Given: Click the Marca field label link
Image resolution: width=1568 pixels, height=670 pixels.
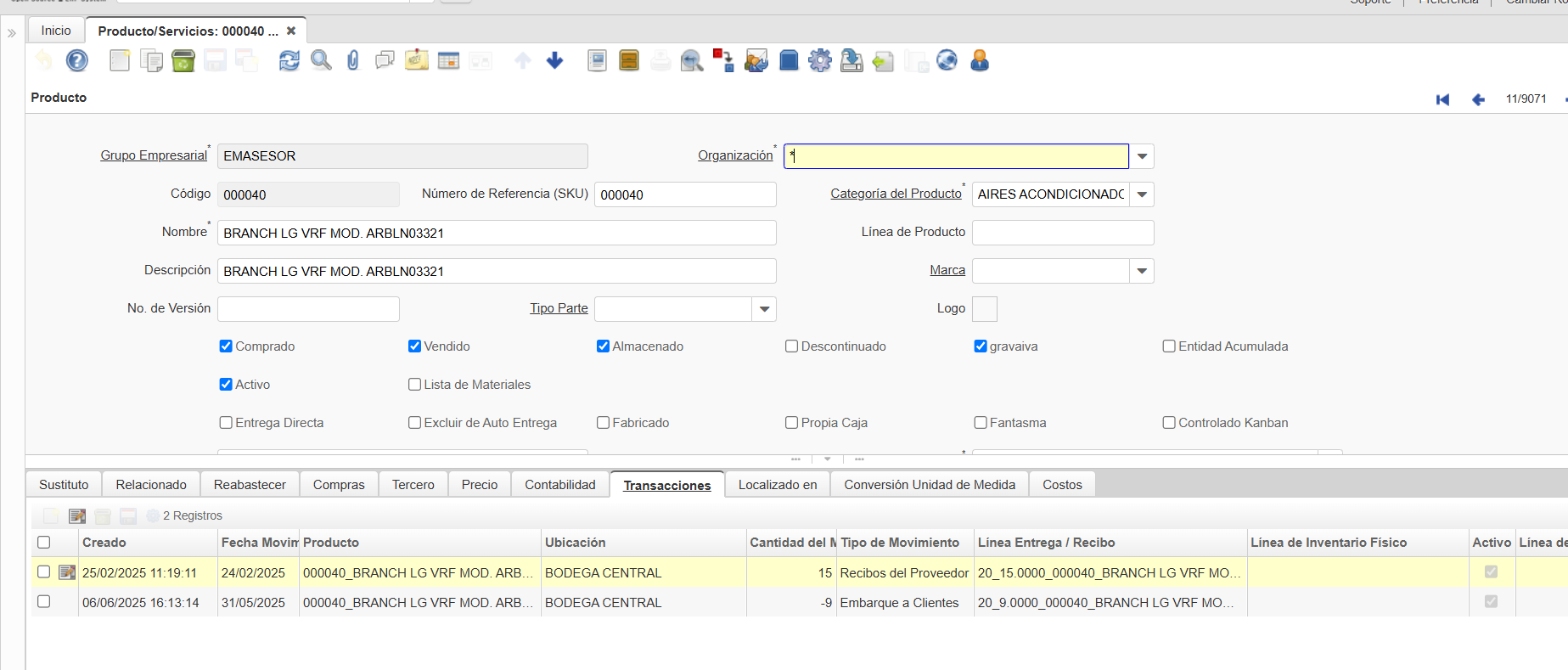Looking at the screenshot, I should click(x=947, y=270).
